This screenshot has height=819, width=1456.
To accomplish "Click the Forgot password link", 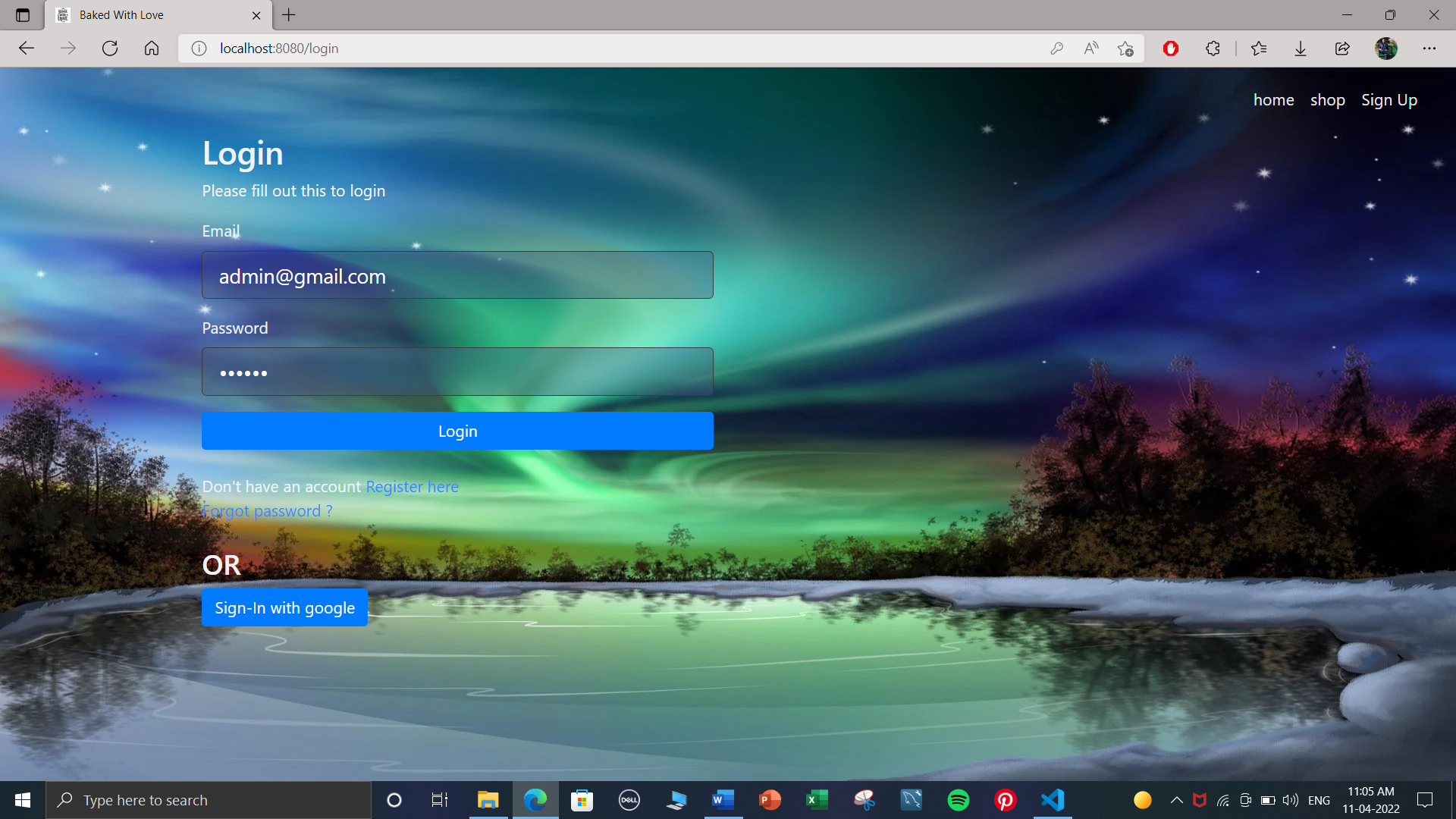I will 267,511.
